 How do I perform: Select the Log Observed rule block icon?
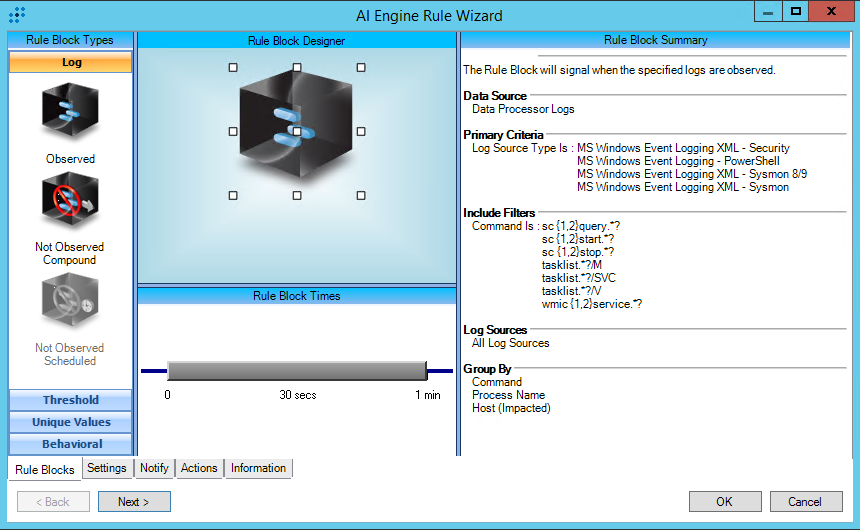click(x=70, y=112)
